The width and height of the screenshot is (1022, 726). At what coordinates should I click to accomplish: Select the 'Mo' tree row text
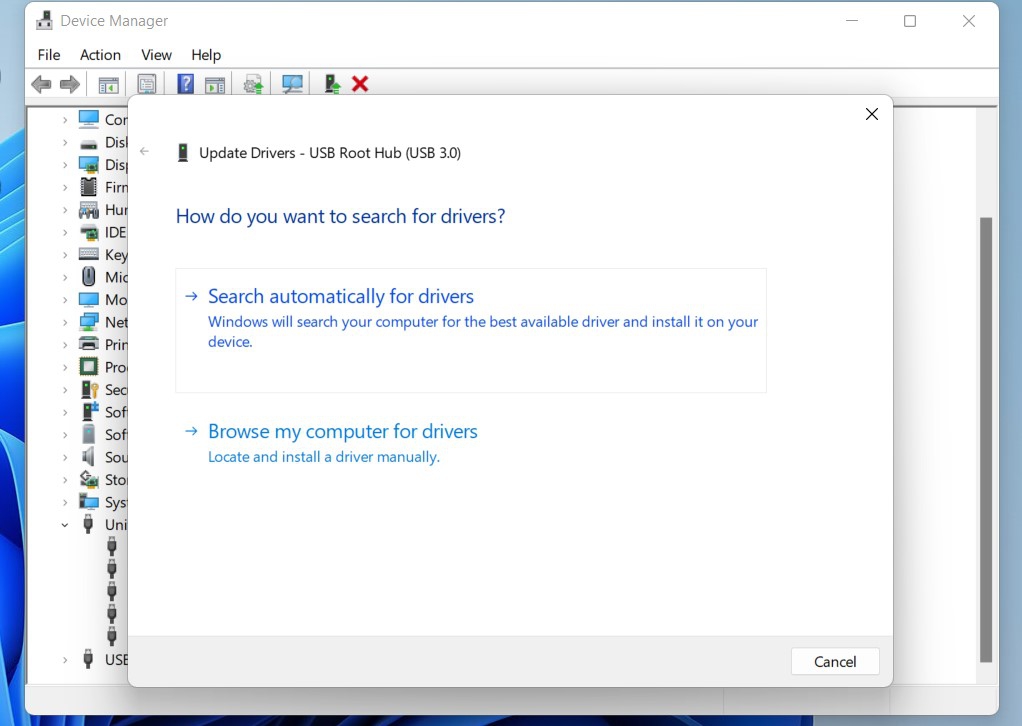(x=116, y=300)
